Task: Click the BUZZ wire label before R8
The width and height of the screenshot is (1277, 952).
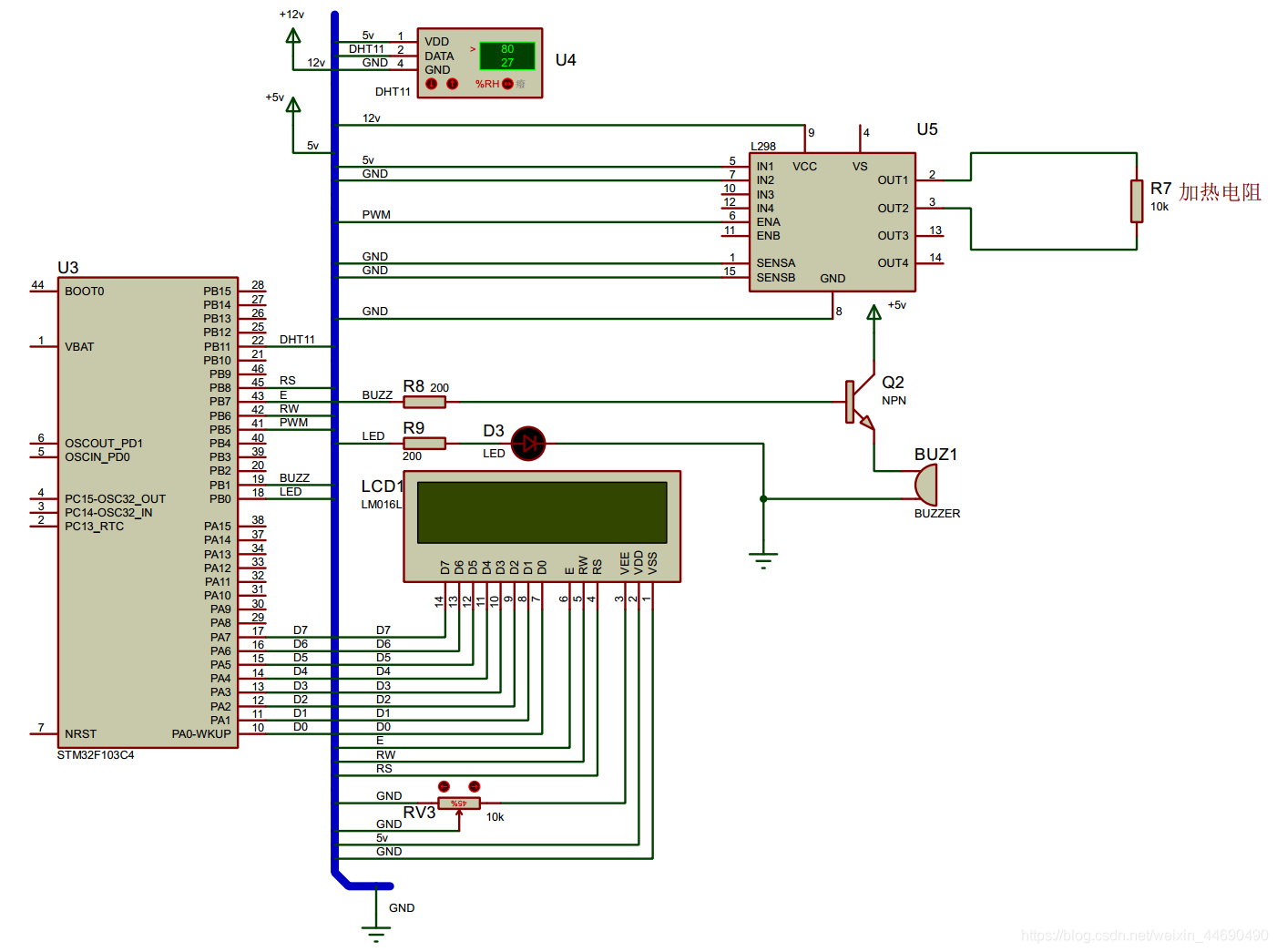Action: (377, 395)
